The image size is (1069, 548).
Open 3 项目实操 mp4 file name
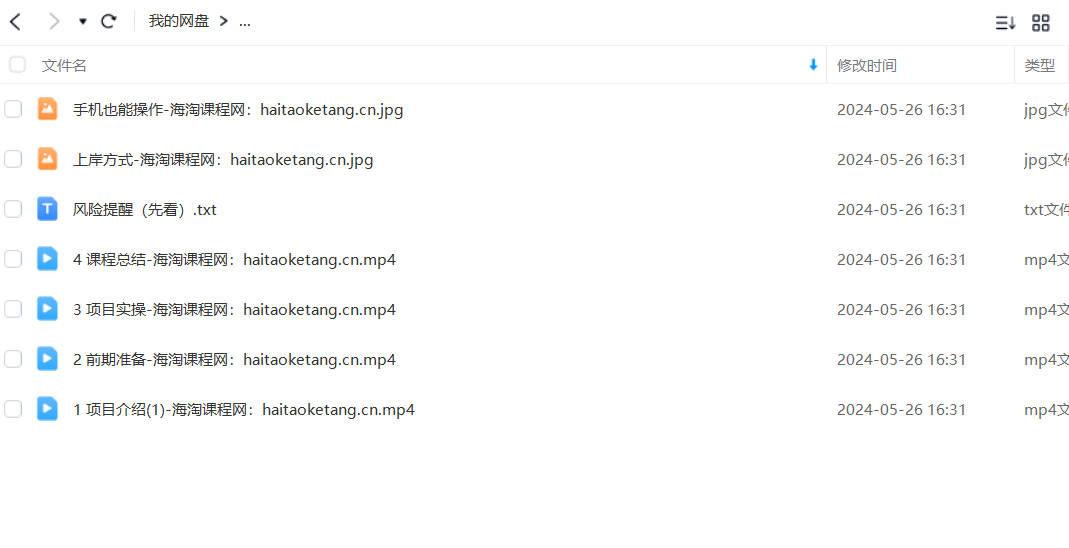(x=235, y=309)
